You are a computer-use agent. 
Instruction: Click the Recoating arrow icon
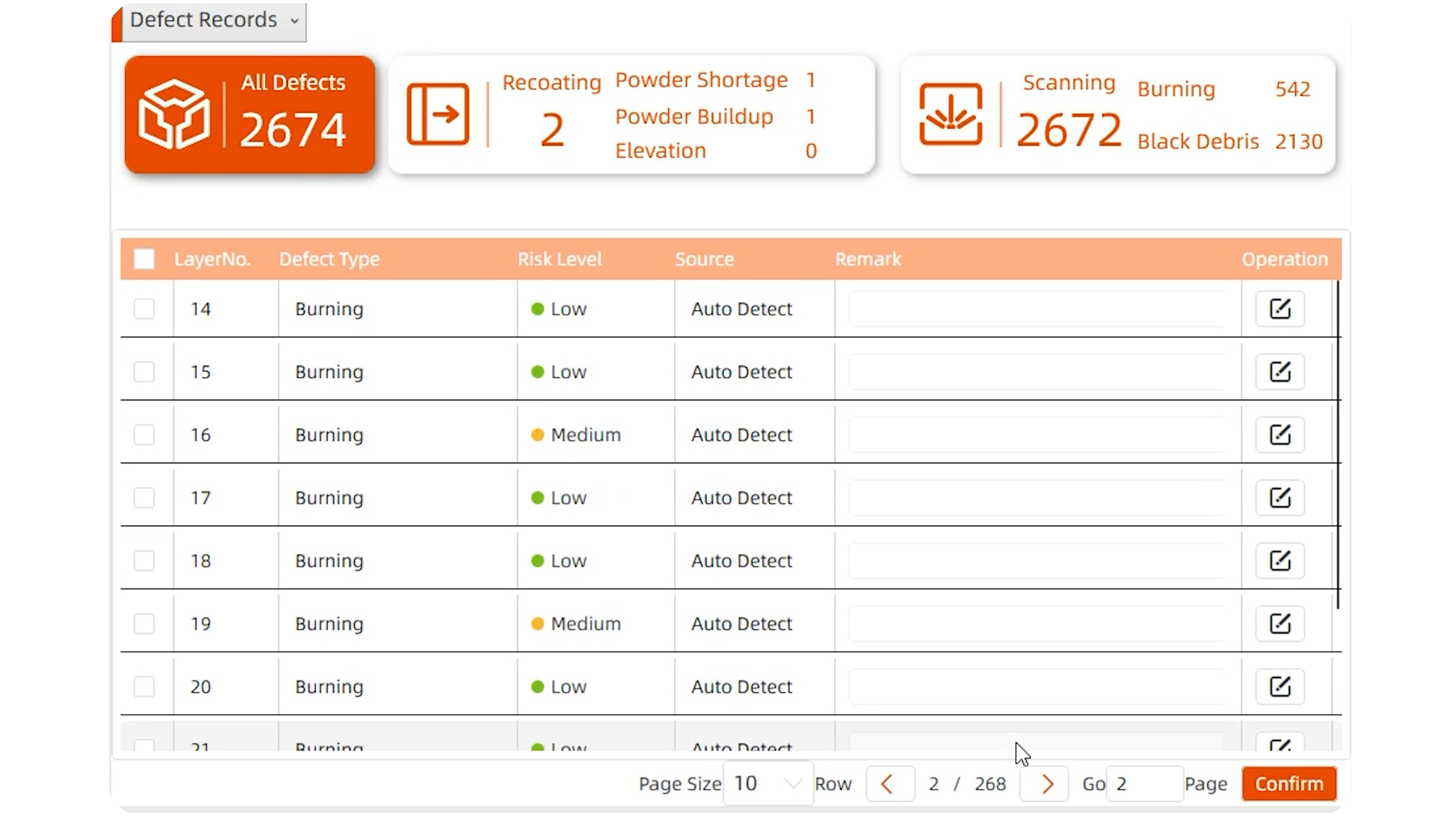click(438, 115)
